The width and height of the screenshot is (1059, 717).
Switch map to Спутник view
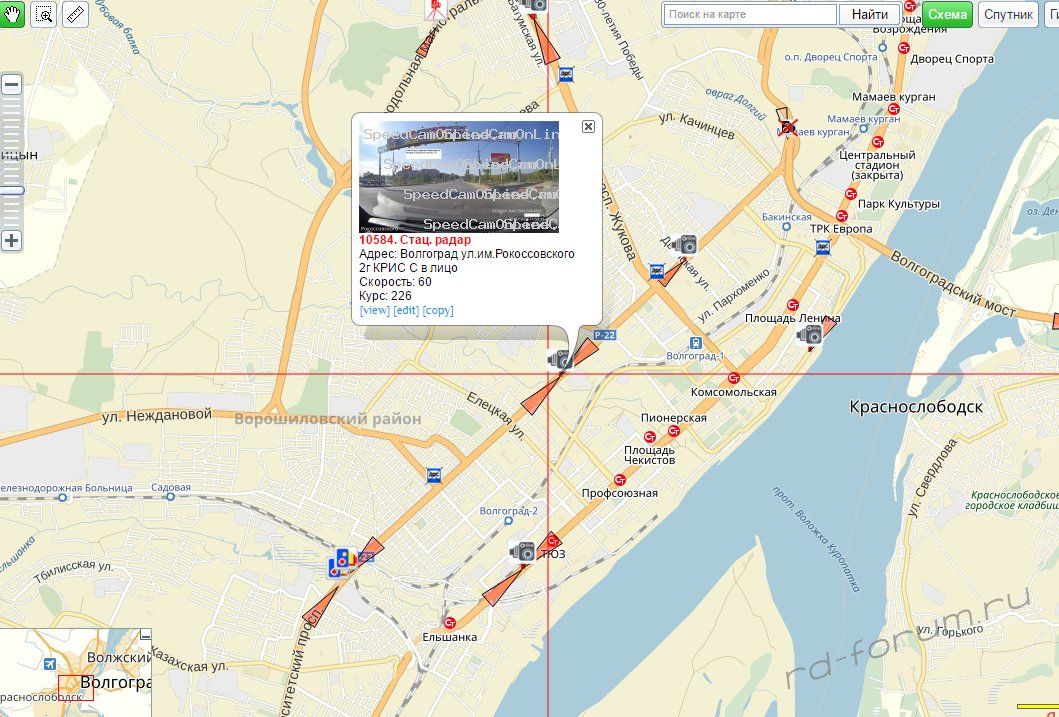pos(1008,14)
